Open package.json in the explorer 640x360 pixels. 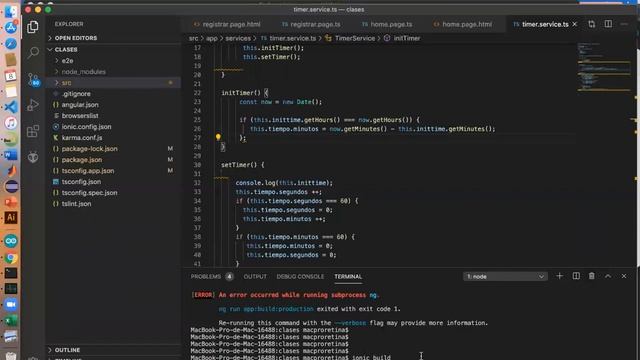coord(82,160)
